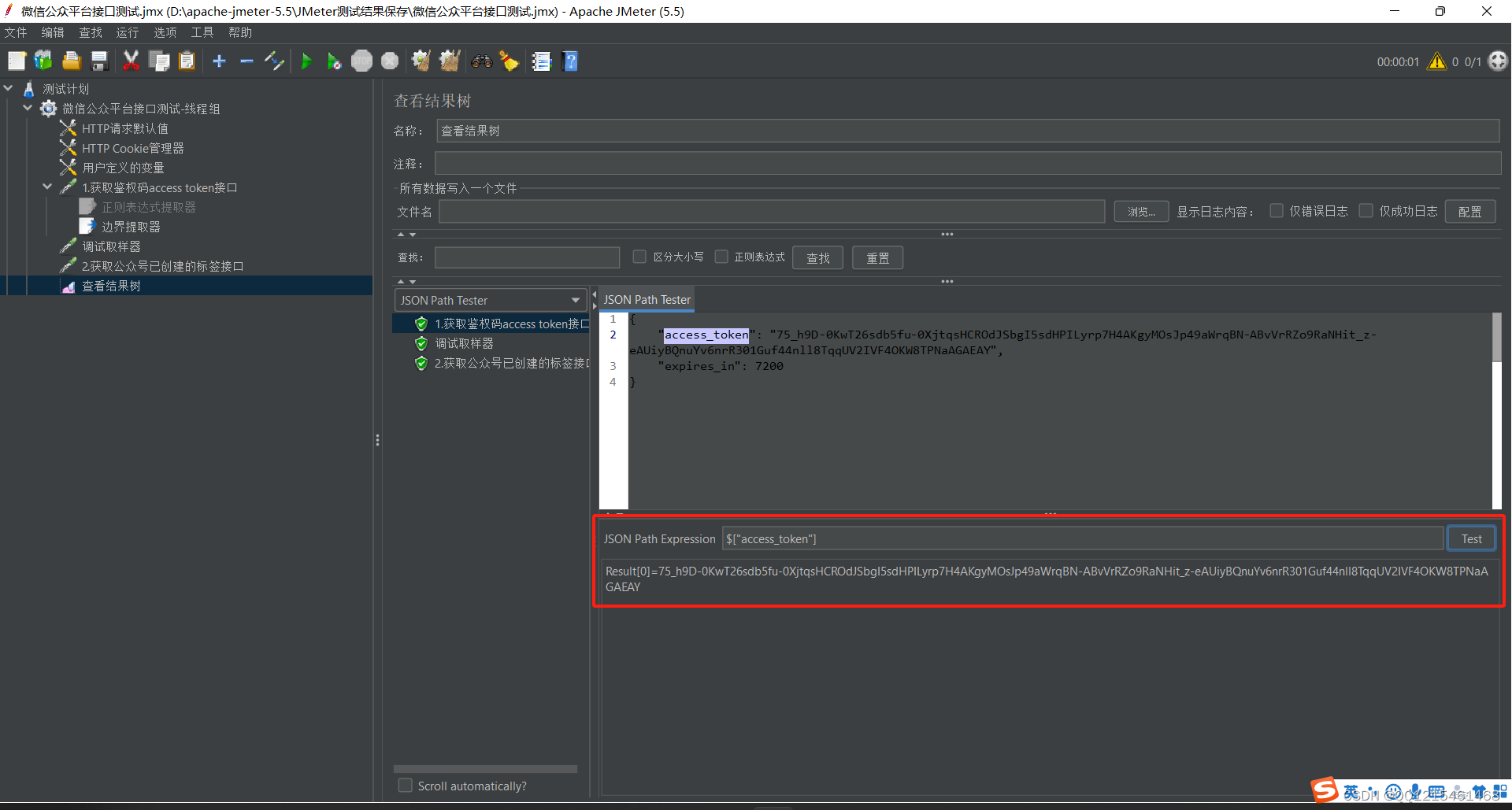Image resolution: width=1512 pixels, height=810 pixels.
Task: Click the 重置 reset button
Action: coord(877,257)
